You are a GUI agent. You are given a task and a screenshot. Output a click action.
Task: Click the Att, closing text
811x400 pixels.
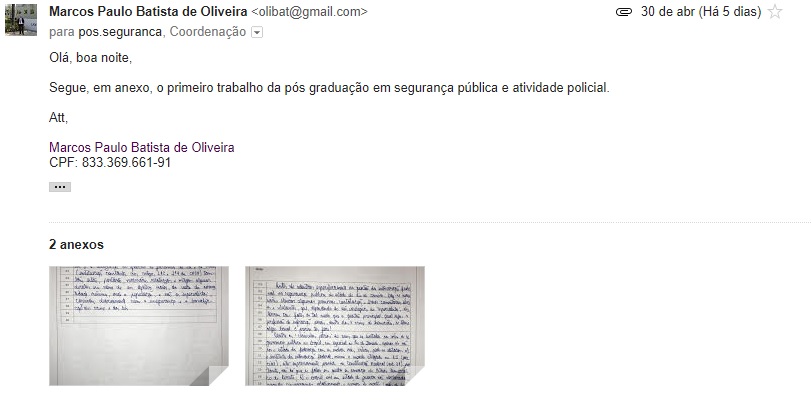58,118
